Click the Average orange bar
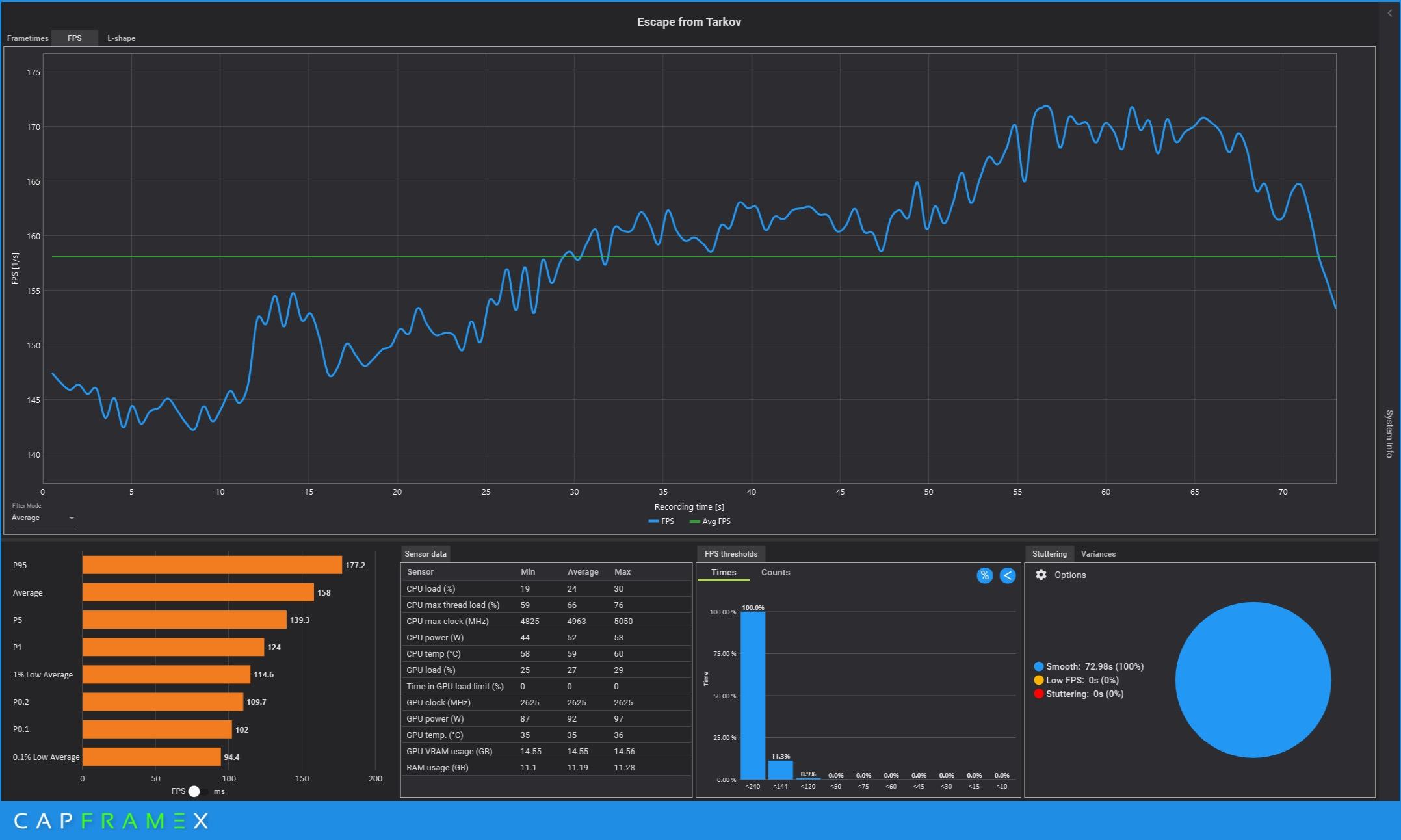 click(x=198, y=592)
